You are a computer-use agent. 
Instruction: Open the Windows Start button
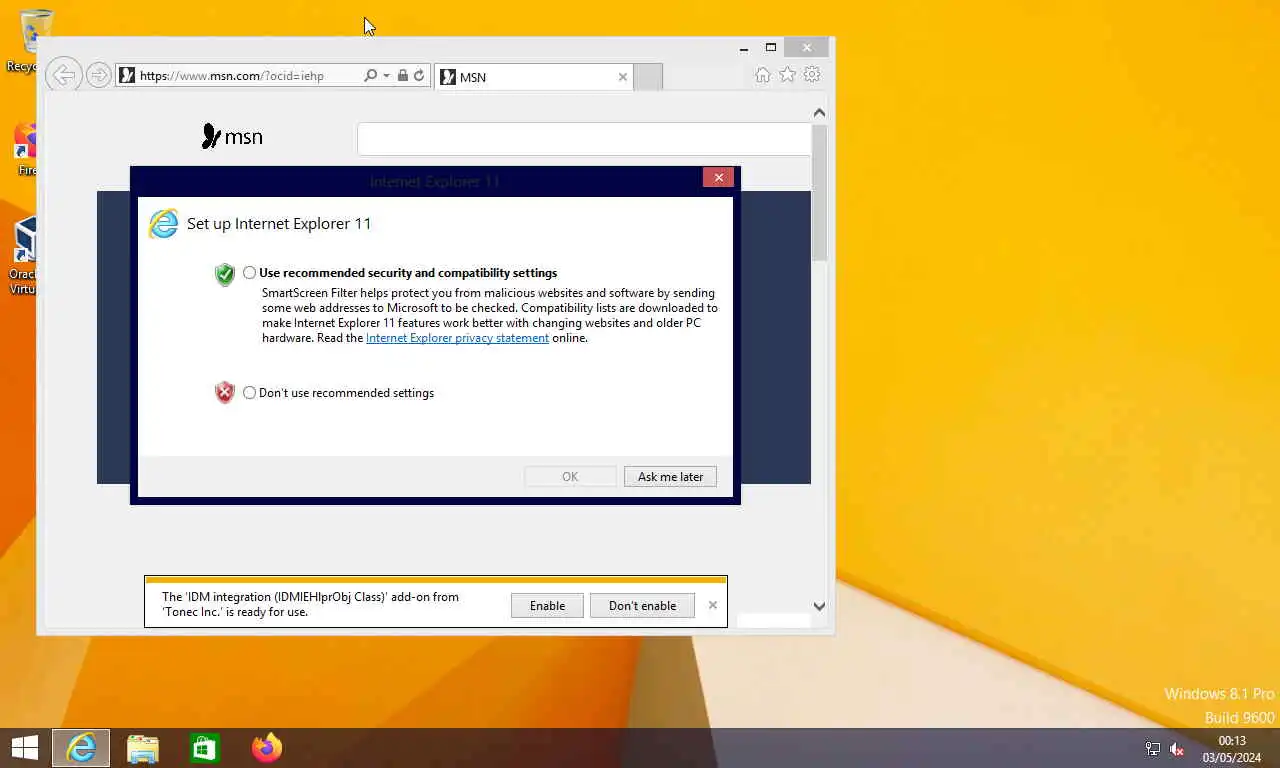(x=24, y=748)
